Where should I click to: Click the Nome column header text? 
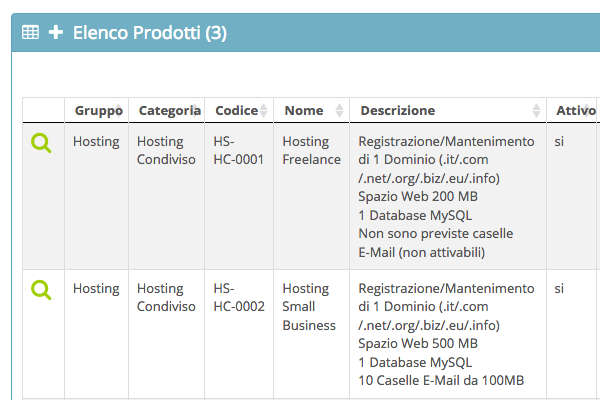point(304,111)
